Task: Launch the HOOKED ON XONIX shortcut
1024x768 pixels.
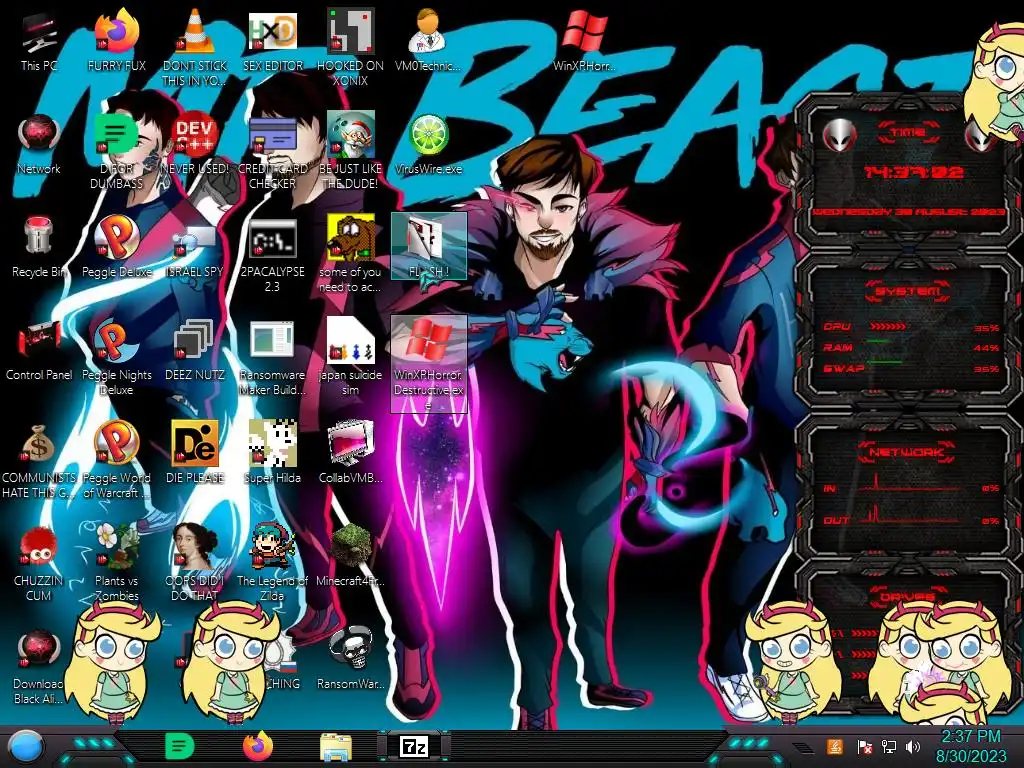Action: 350,47
